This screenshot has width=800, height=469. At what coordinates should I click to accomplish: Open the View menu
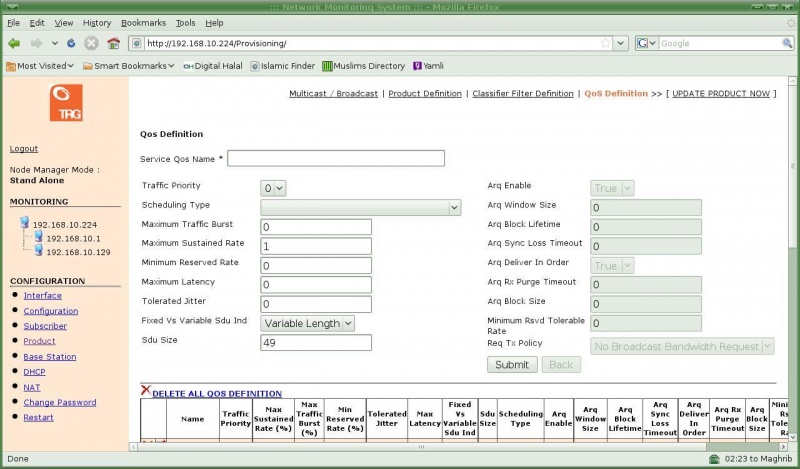(64, 23)
